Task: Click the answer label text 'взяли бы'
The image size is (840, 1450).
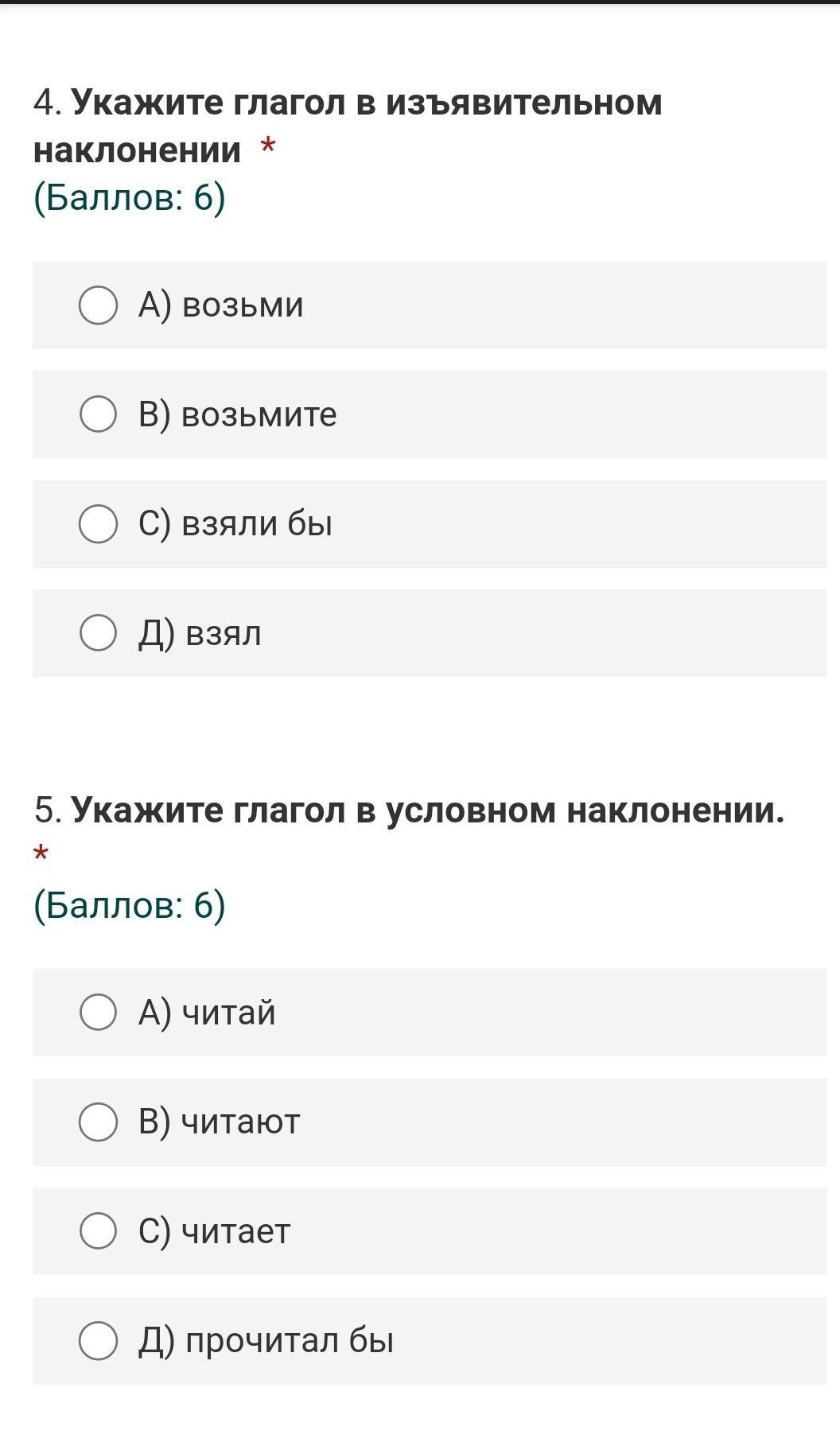Action: [257, 524]
